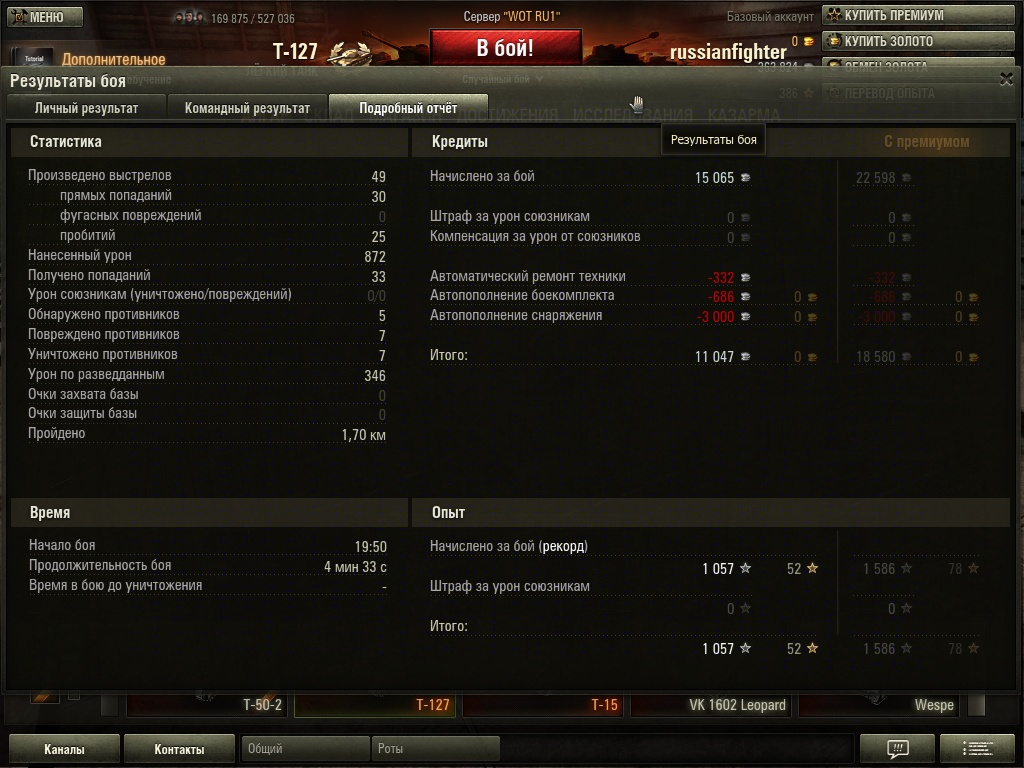
Task: Click the credits icon next to 15 065
Action: click(745, 178)
